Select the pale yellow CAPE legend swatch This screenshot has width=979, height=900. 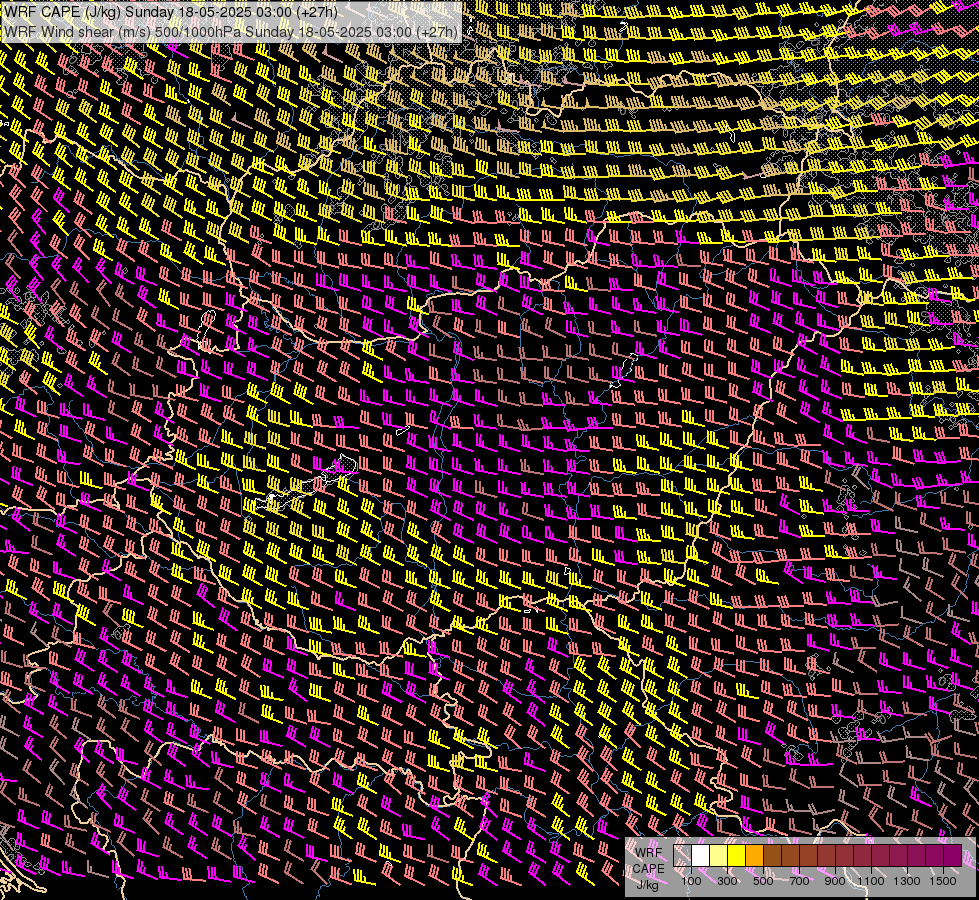pos(719,855)
